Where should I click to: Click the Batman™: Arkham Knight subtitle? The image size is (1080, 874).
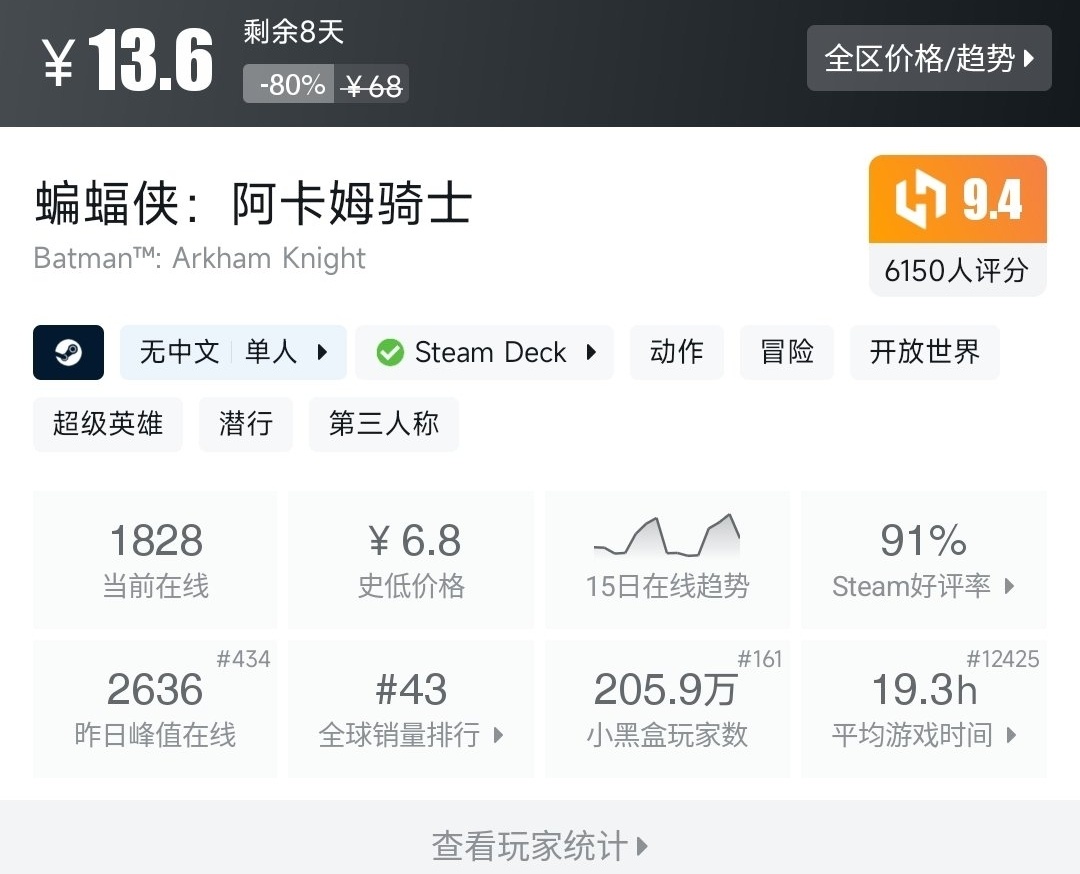coord(200,258)
